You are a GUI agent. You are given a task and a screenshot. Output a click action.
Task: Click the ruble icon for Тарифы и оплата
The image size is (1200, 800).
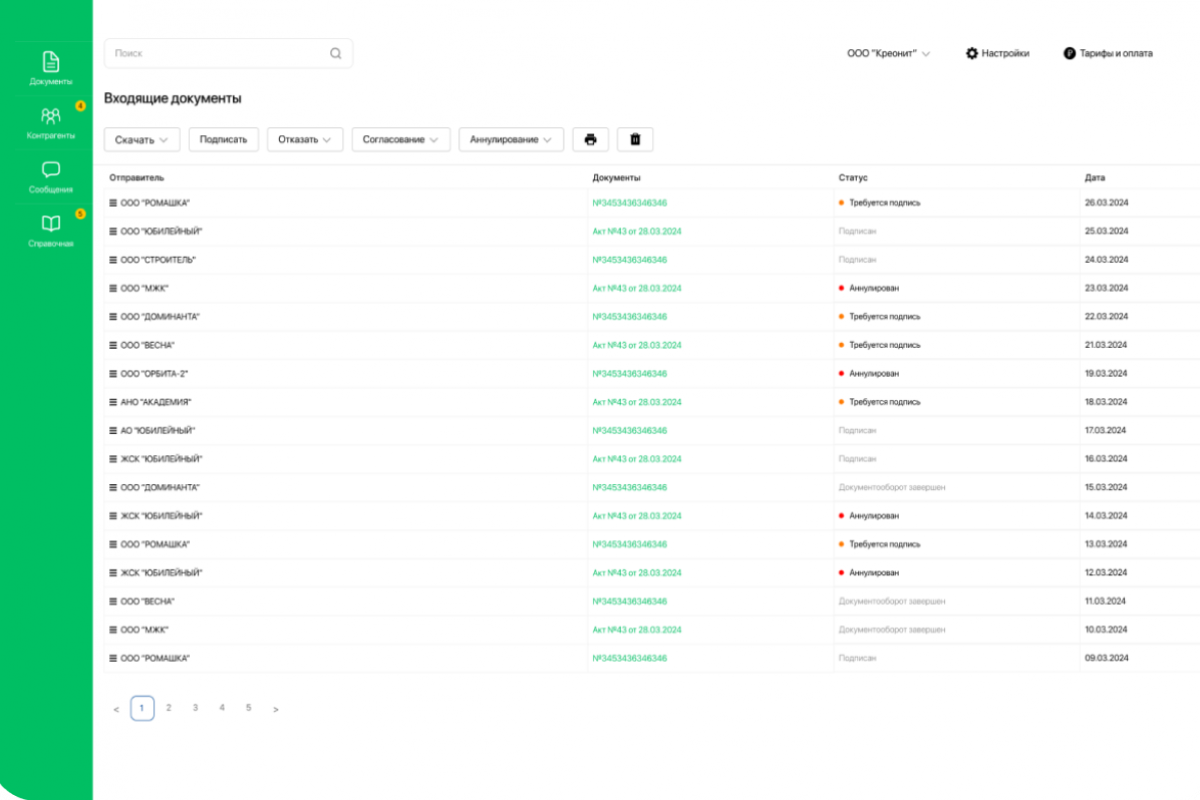tap(1069, 54)
